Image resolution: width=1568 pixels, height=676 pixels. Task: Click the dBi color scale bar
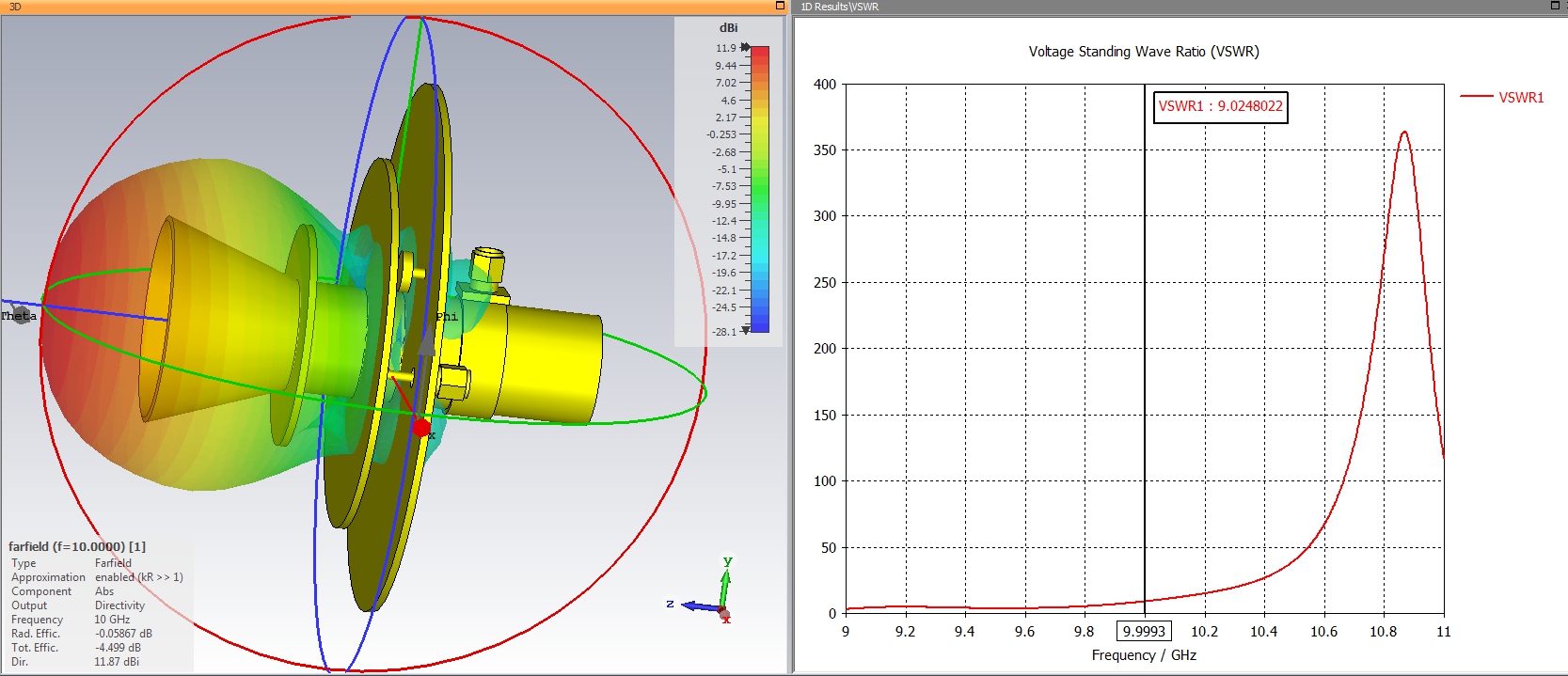pyautogui.click(x=760, y=189)
